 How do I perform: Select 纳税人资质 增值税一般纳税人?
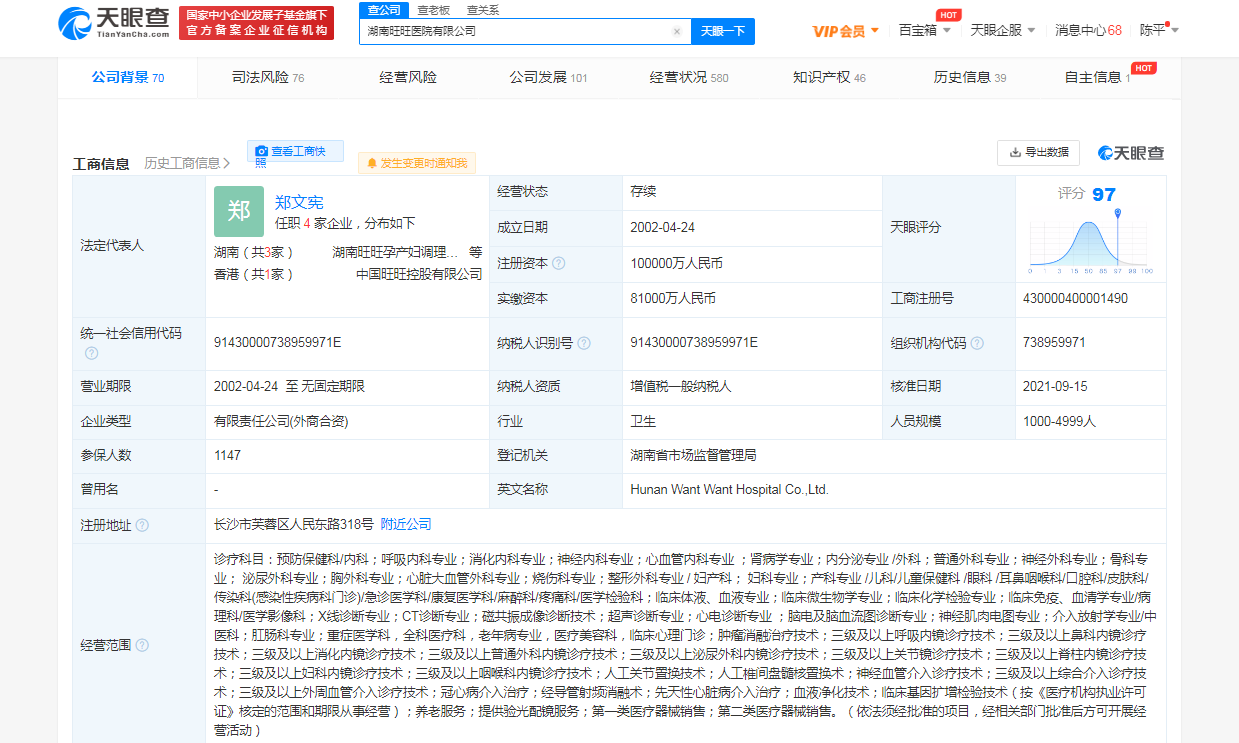(680, 385)
